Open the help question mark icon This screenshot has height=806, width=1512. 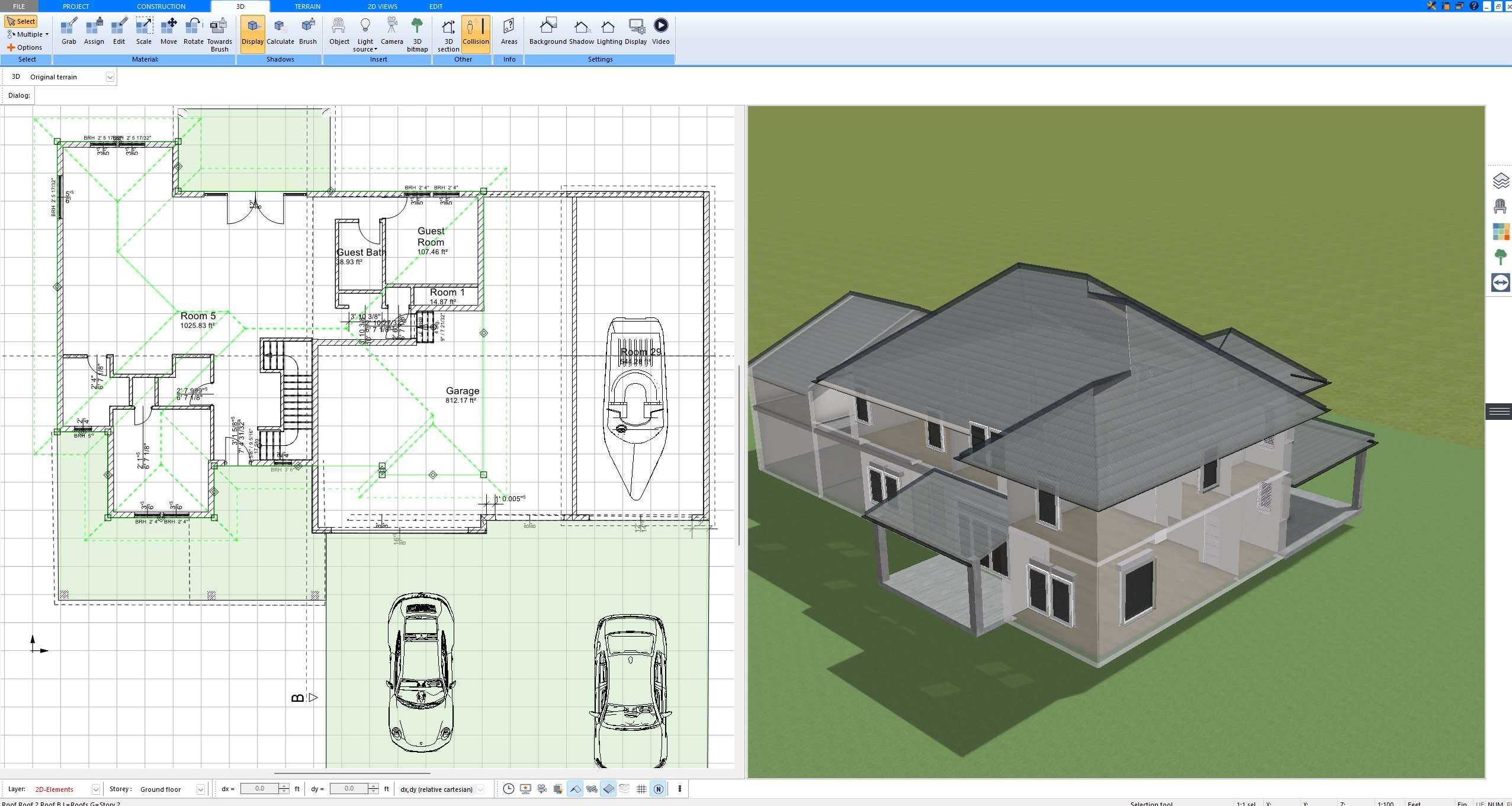[x=1474, y=6]
